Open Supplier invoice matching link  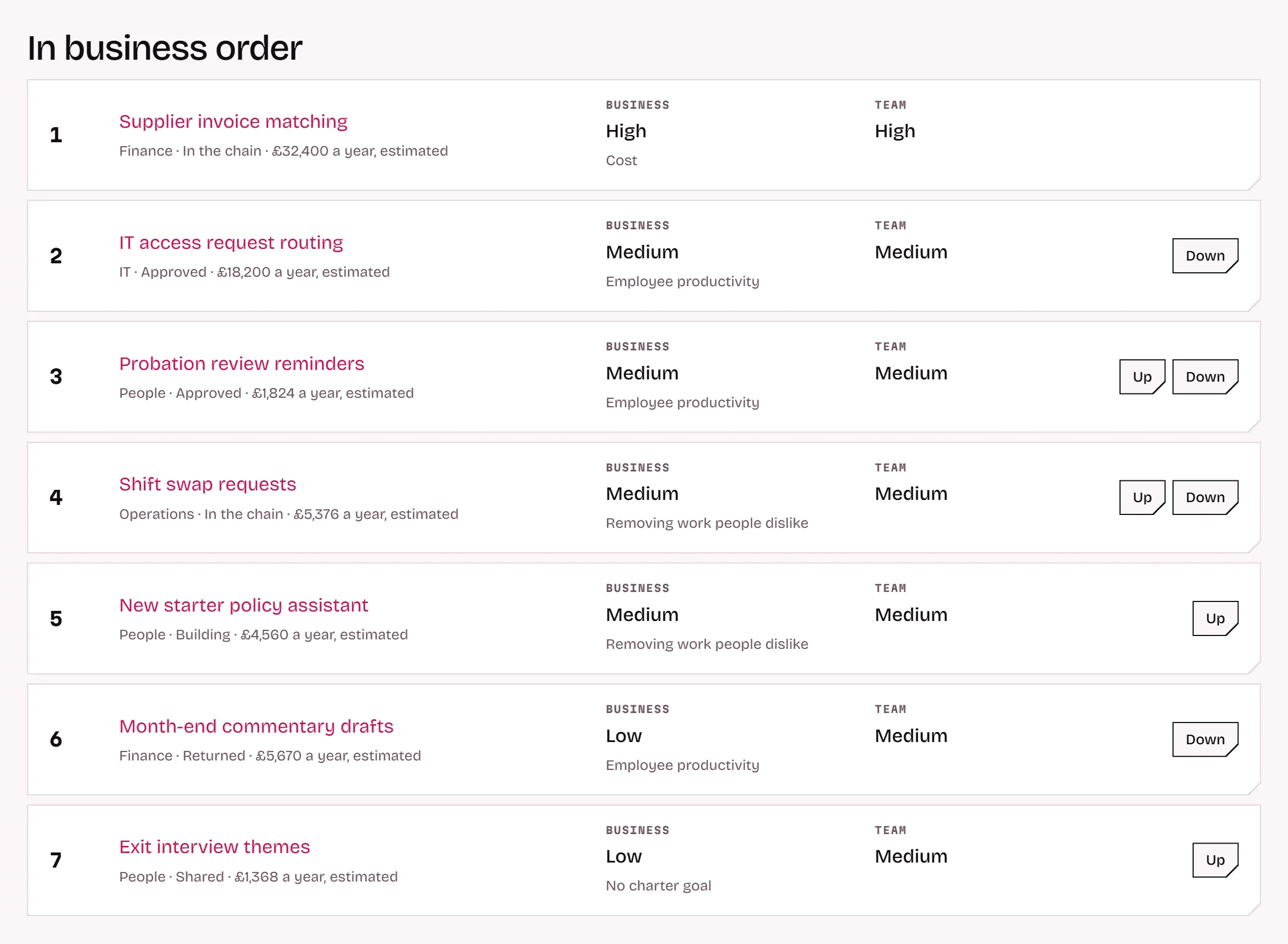click(233, 122)
